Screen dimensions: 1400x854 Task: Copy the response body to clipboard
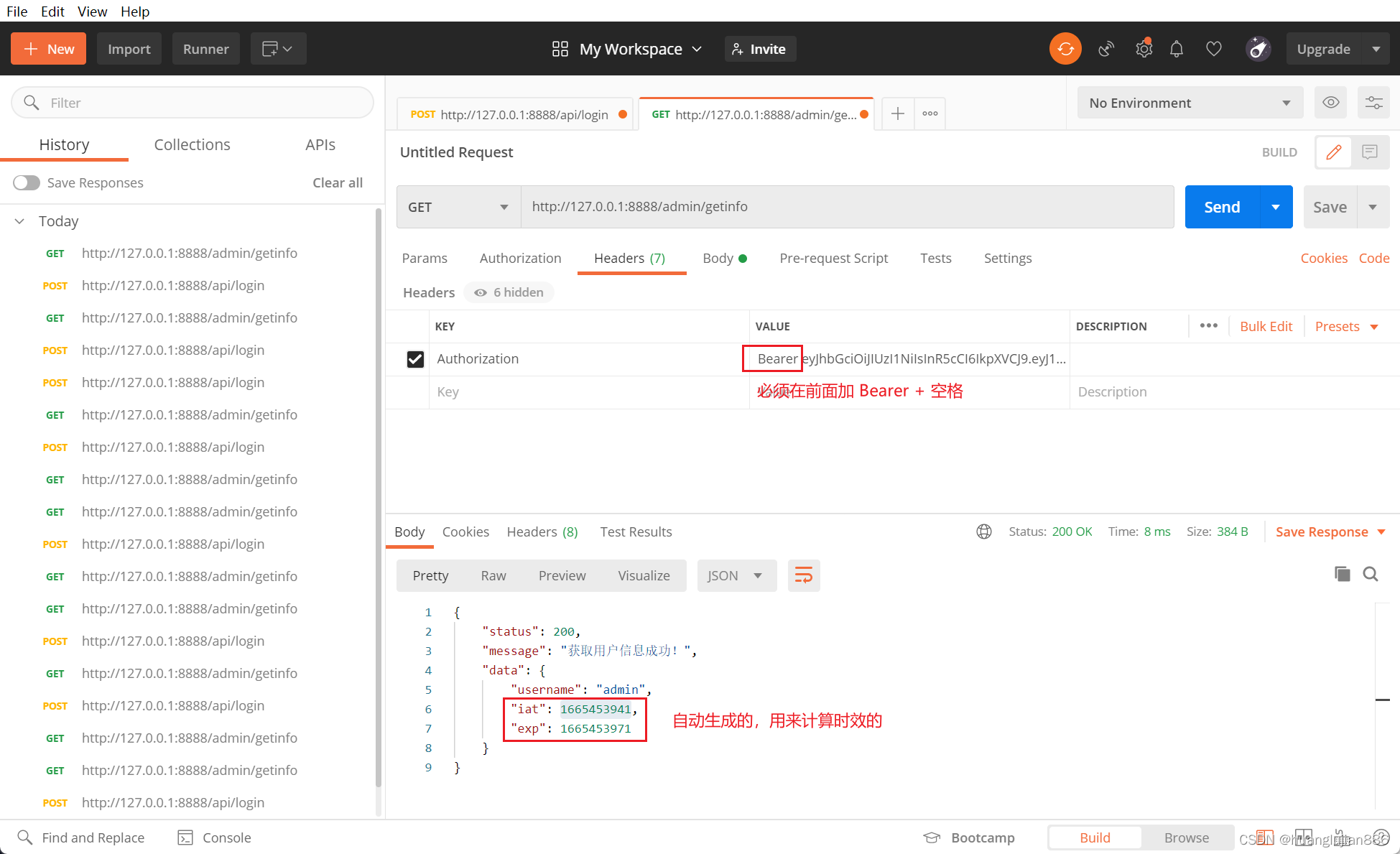[1342, 574]
